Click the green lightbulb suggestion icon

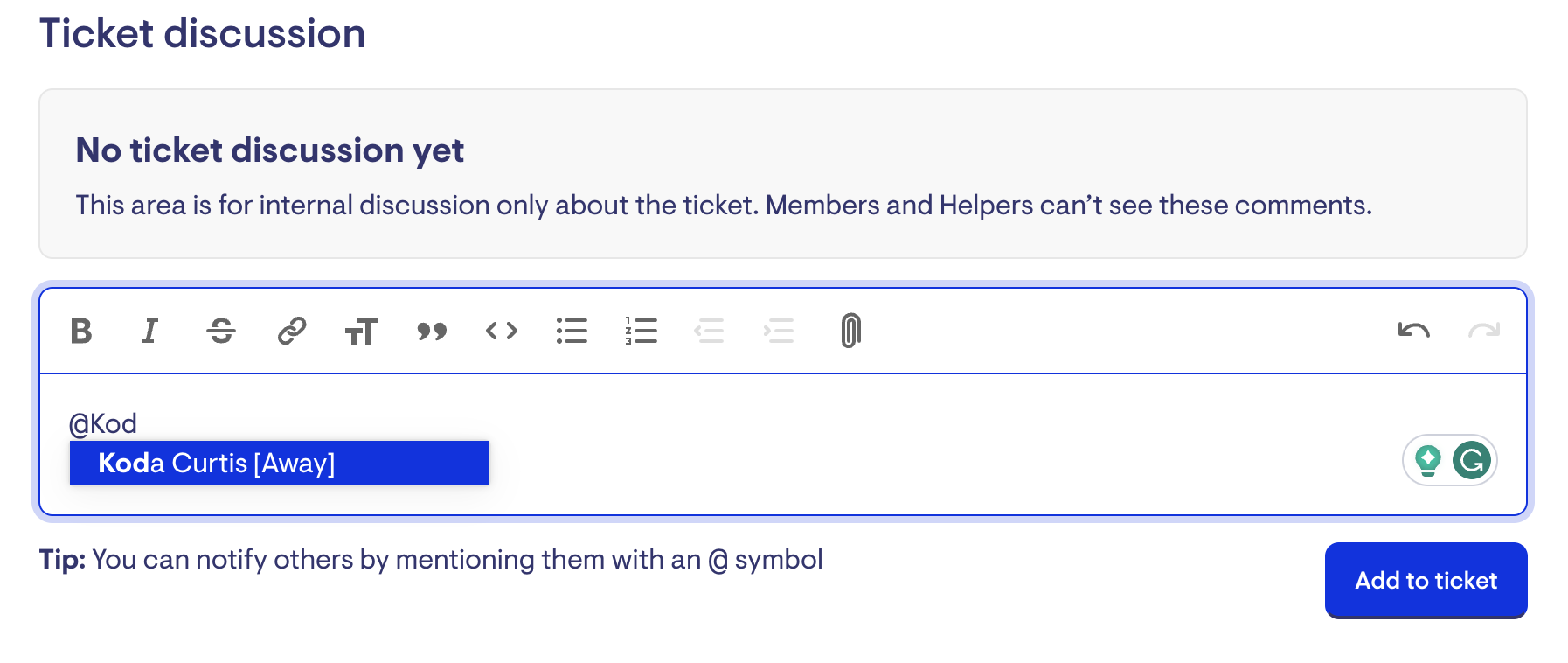(1428, 460)
